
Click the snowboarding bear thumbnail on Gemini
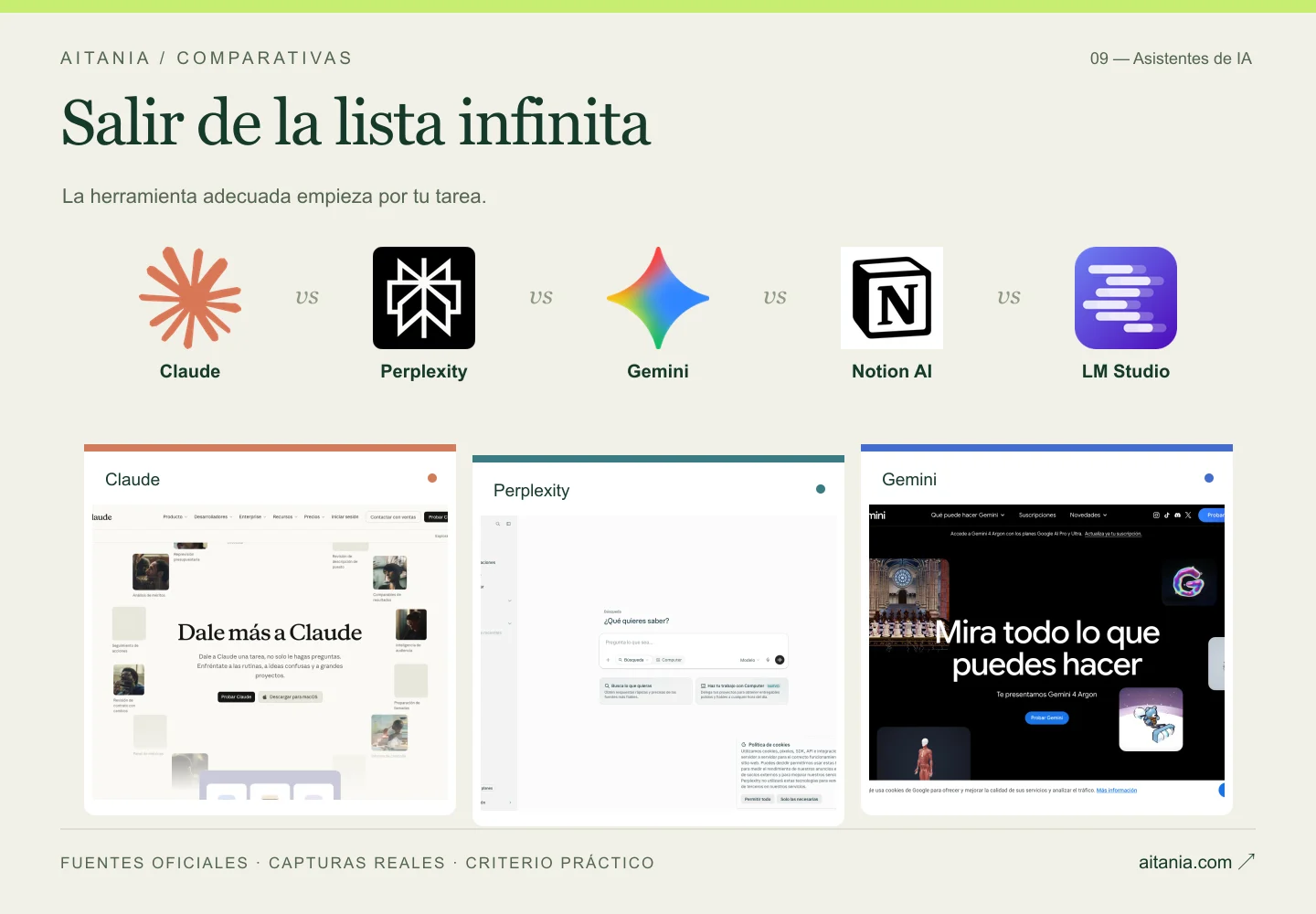coord(1151,719)
